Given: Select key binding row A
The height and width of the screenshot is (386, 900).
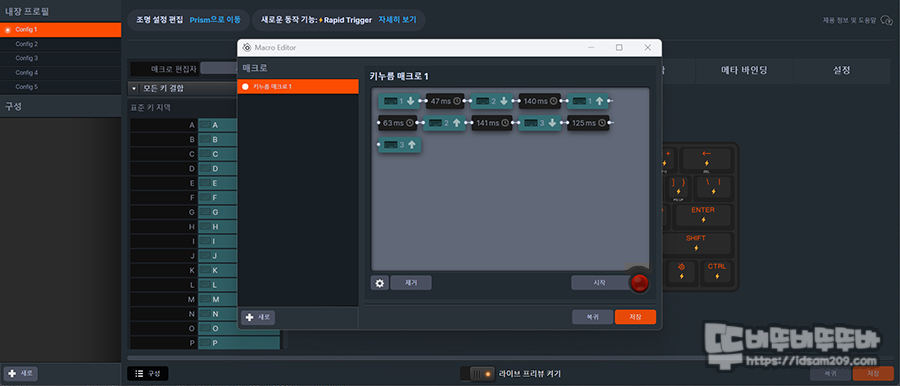Looking at the screenshot, I should [x=184, y=125].
